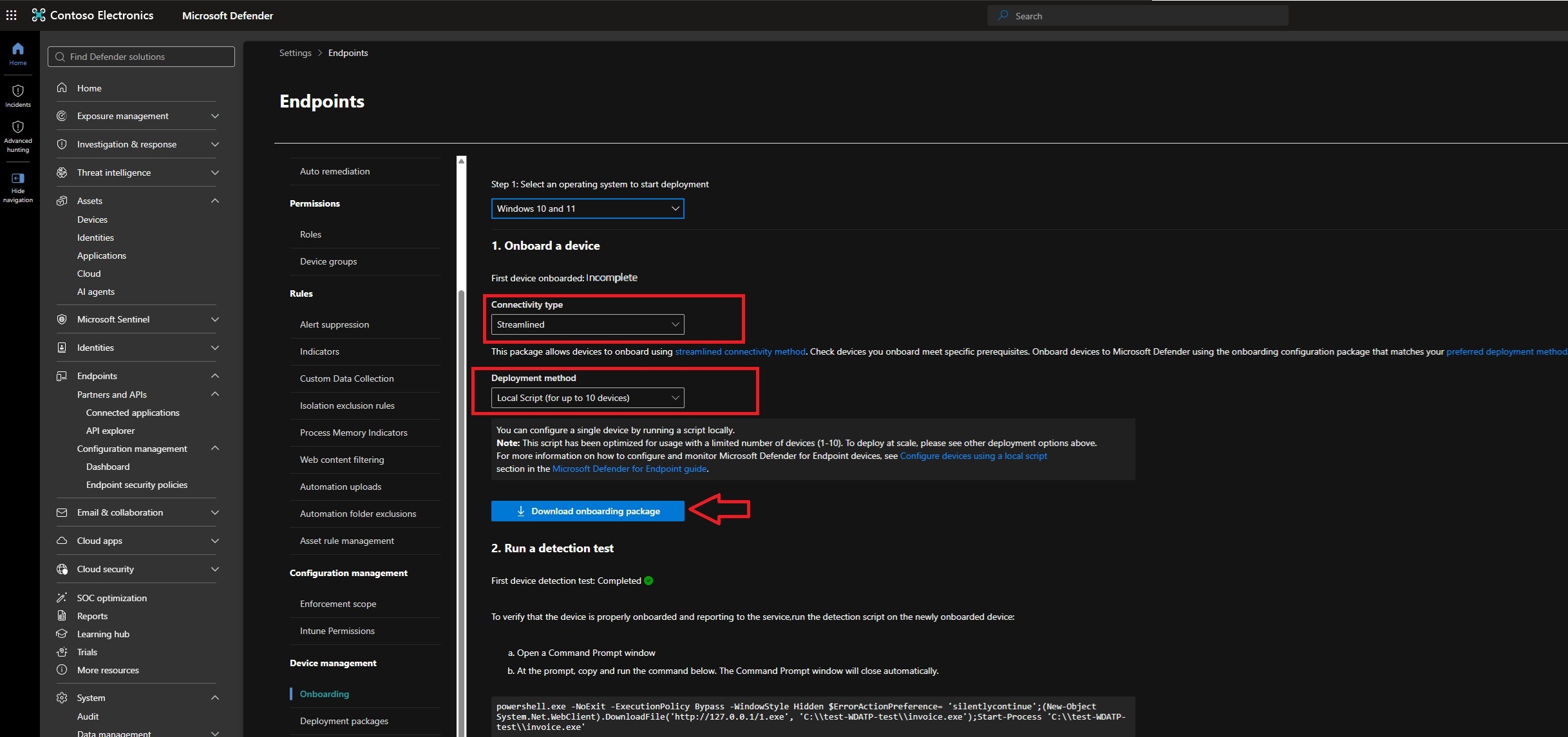Click the Cloud security icon
Screen dimensions: 1568x737
pos(62,569)
